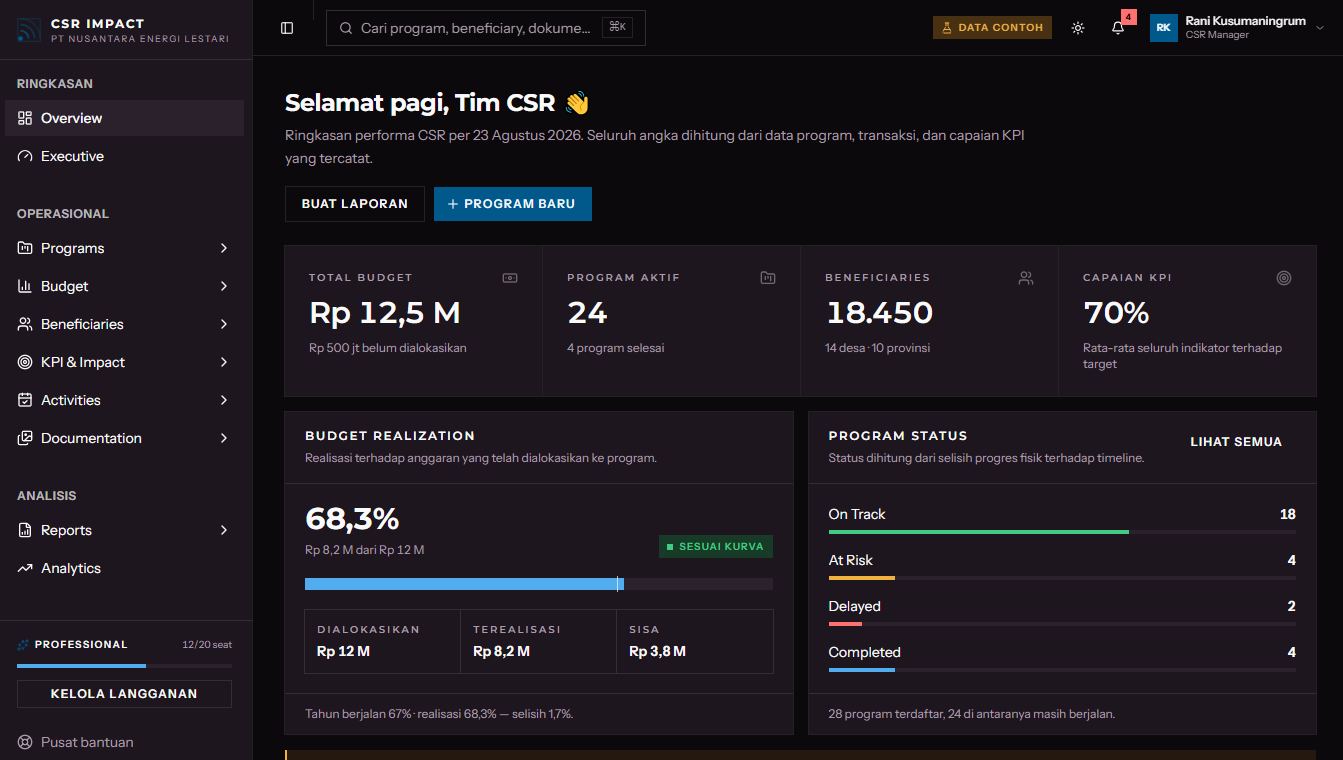Screen dimensions: 1343x760
Task: Expand the Budget submenu chevron
Action: tap(224, 286)
